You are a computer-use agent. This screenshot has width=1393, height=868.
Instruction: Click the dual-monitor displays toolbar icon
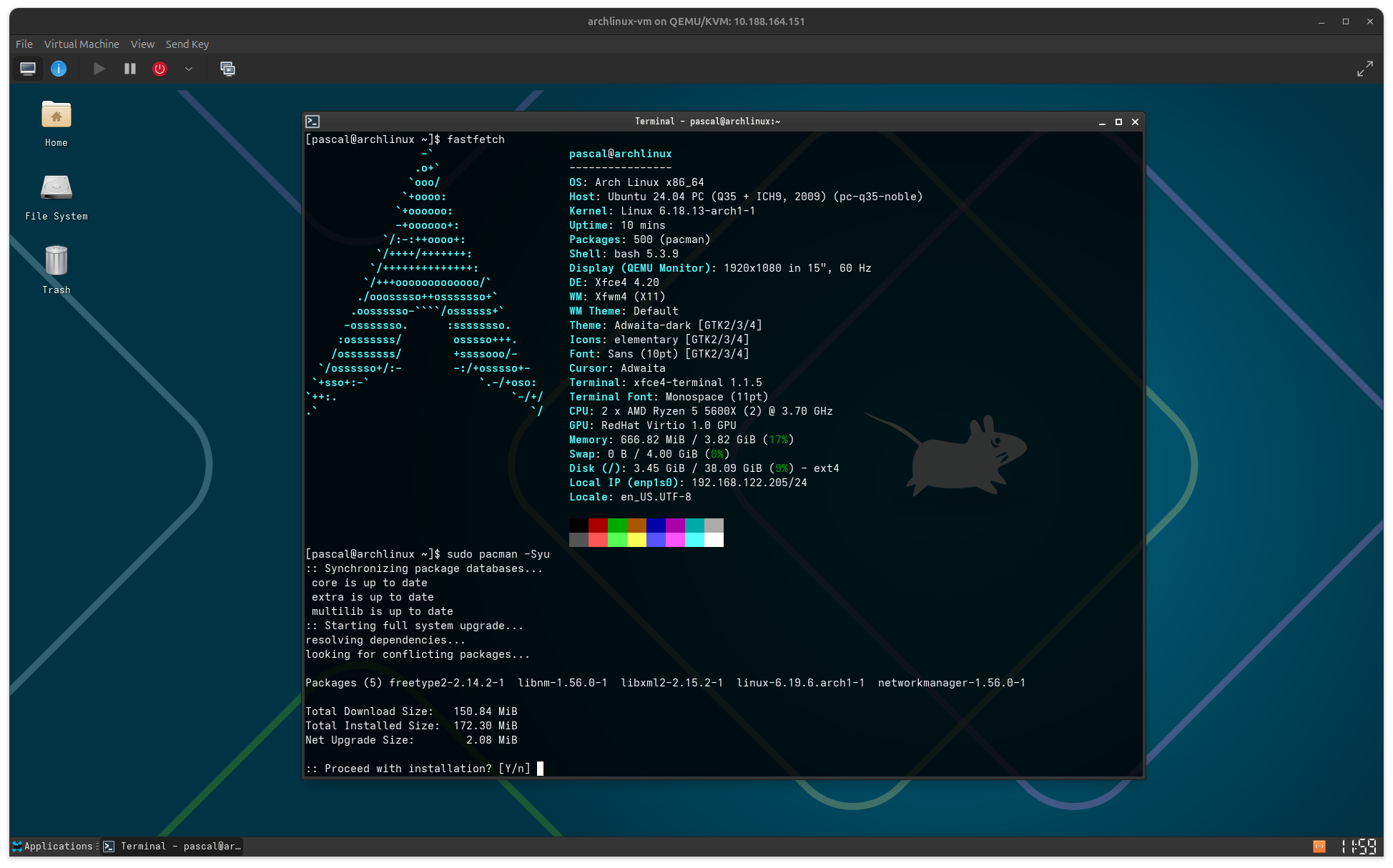click(x=228, y=69)
